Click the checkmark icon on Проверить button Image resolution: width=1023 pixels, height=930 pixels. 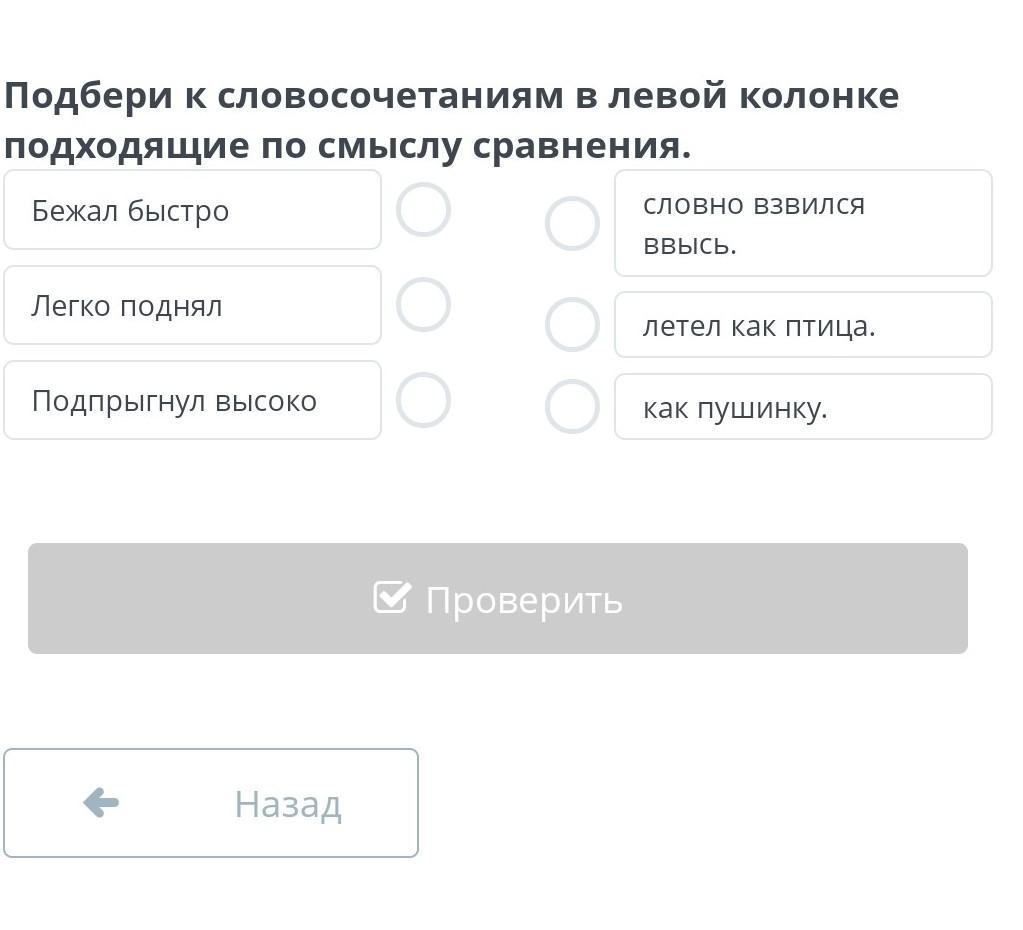point(391,597)
